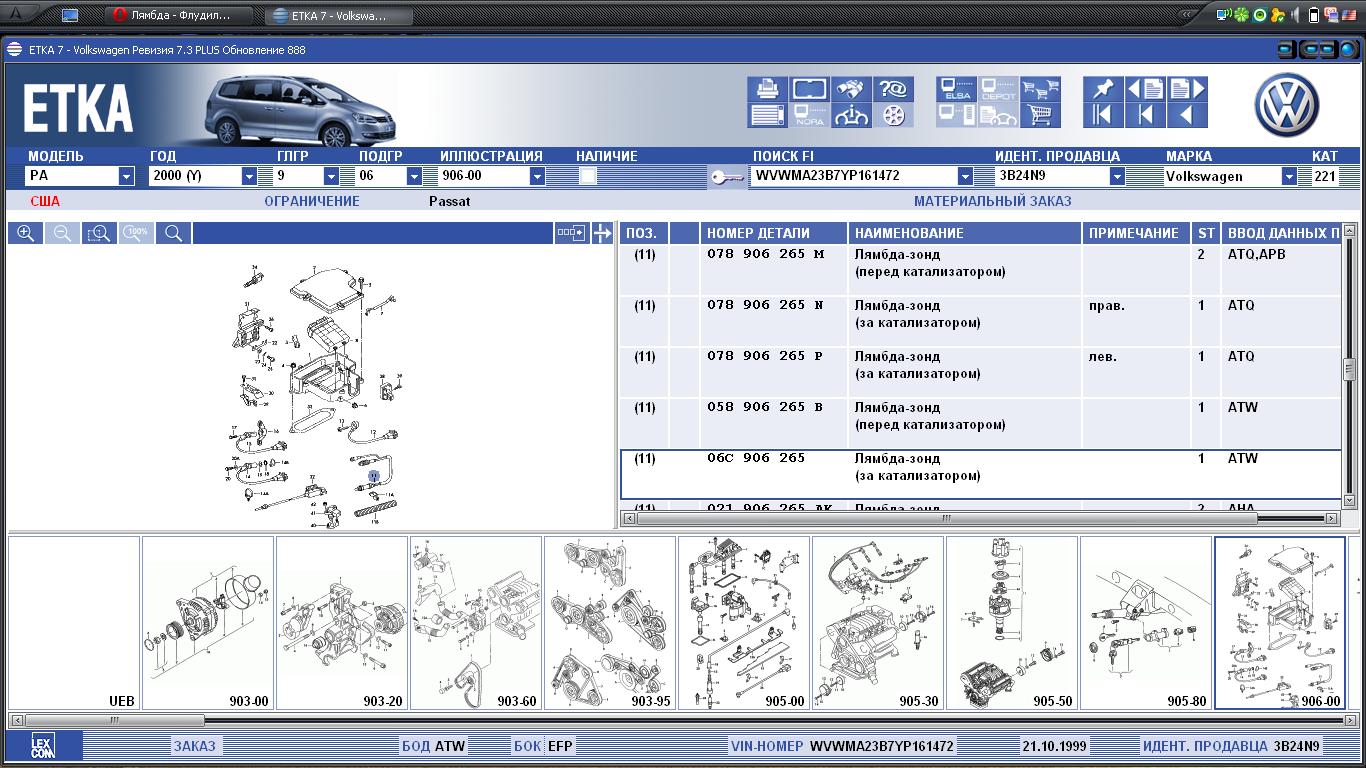Open the vehicle information car icon
1366x768 pixels.
pos(851,115)
